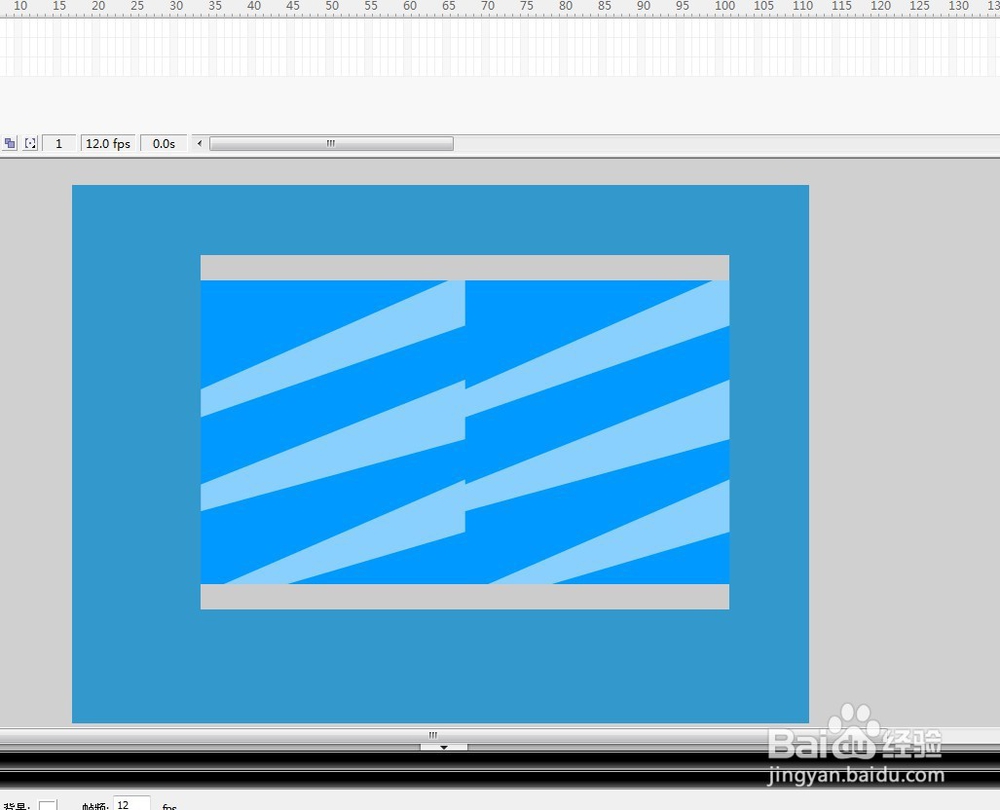
Task: Click the bright blue striped rectangle
Action: 465,432
